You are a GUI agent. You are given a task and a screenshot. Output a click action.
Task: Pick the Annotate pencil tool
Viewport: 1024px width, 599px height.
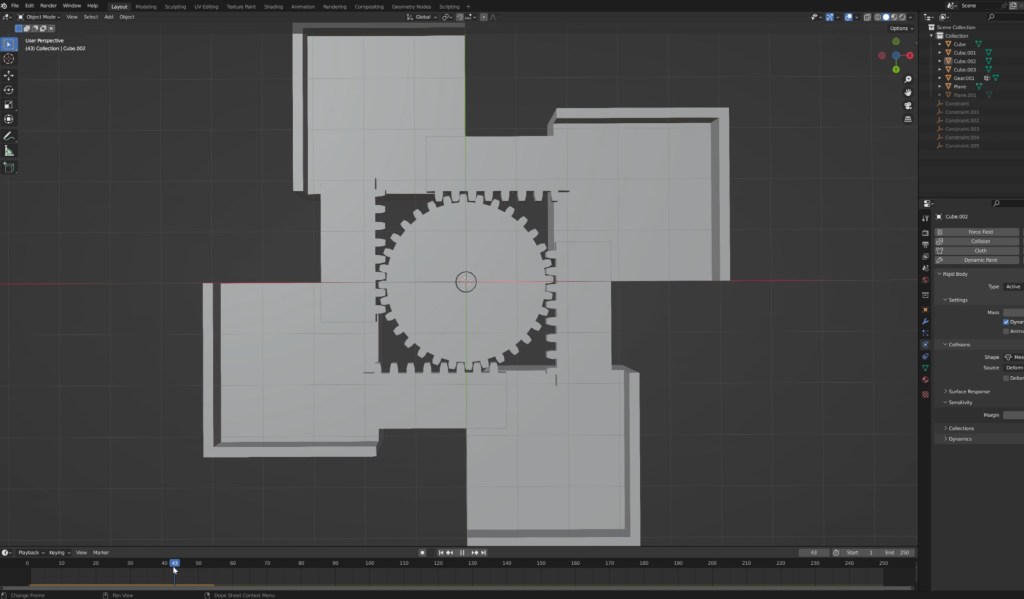[x=9, y=135]
